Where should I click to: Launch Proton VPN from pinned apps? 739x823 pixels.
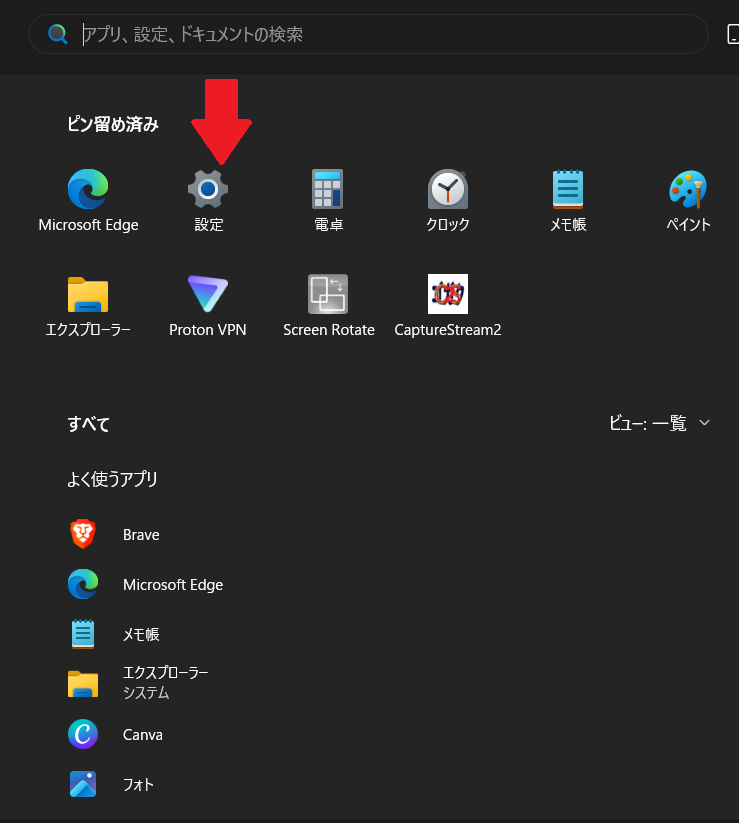click(x=208, y=306)
